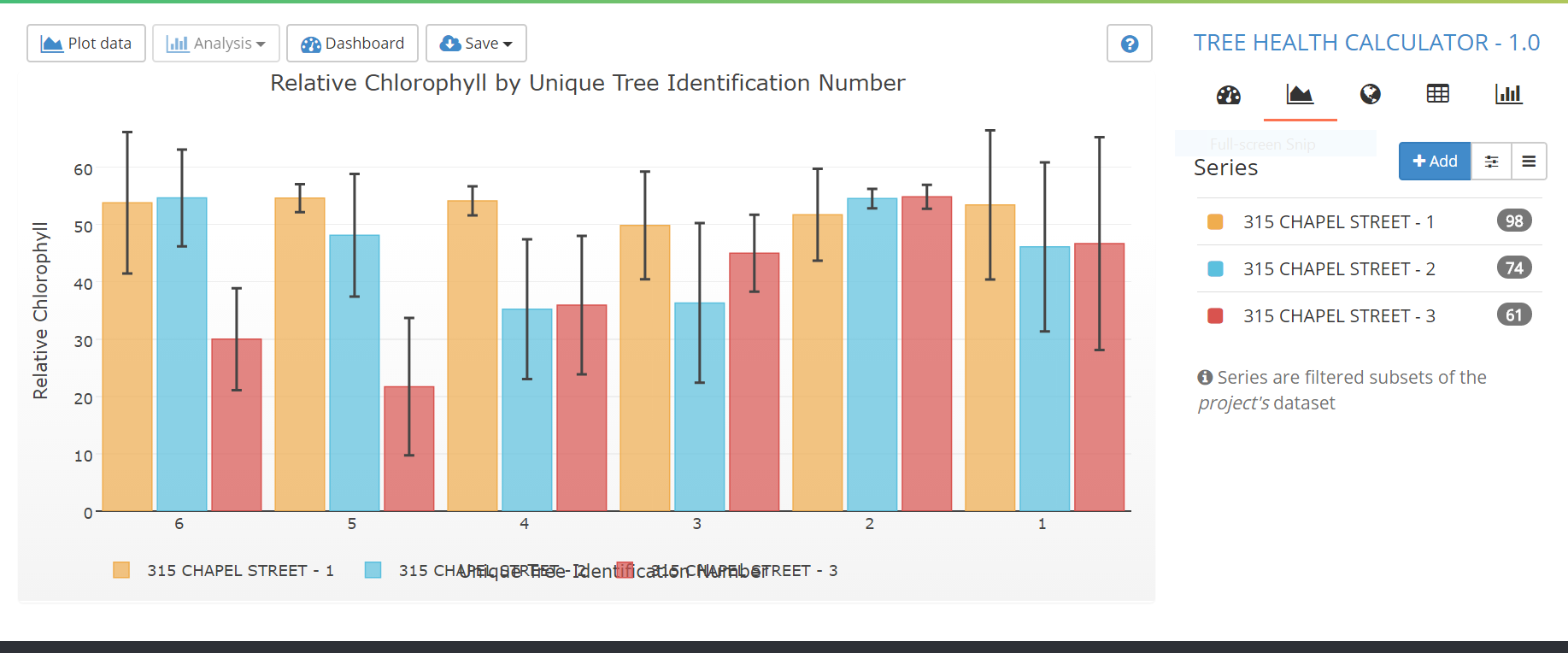This screenshot has height=653, width=1568.
Task: Add a new series with the Add button
Action: coord(1435,161)
